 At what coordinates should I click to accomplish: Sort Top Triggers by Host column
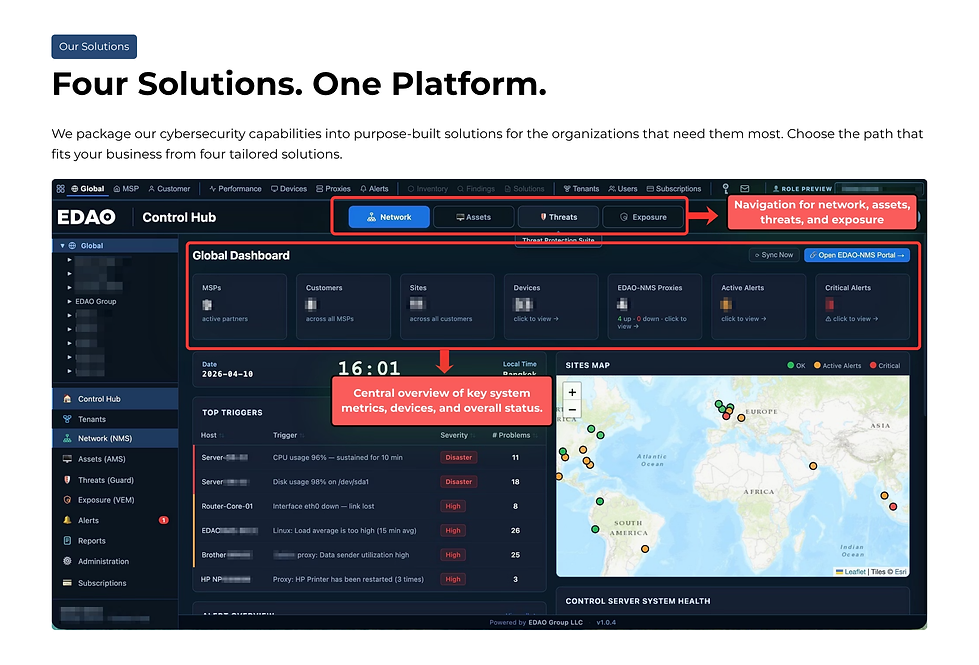212,435
